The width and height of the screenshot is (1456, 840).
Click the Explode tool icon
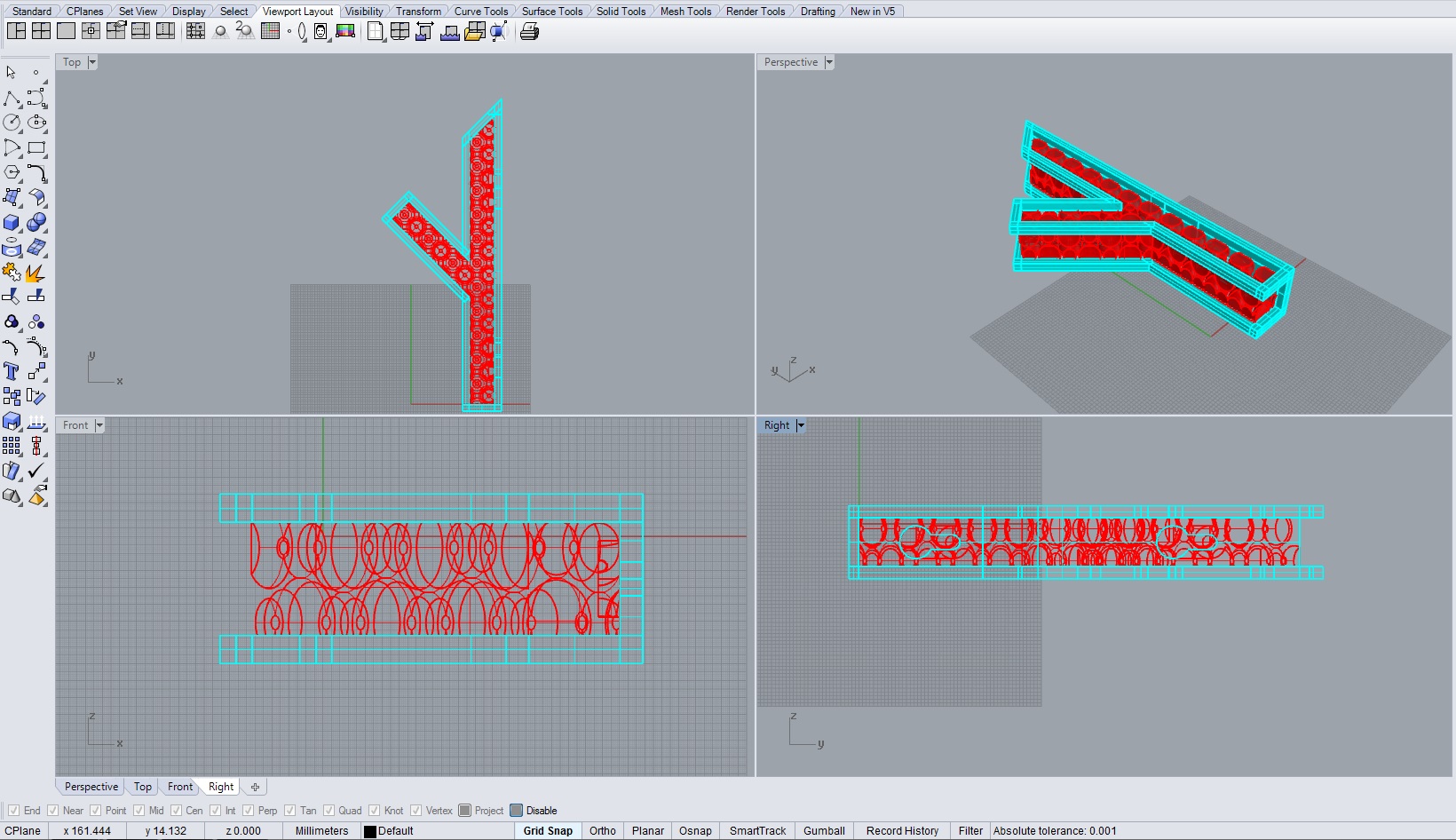coord(36,272)
